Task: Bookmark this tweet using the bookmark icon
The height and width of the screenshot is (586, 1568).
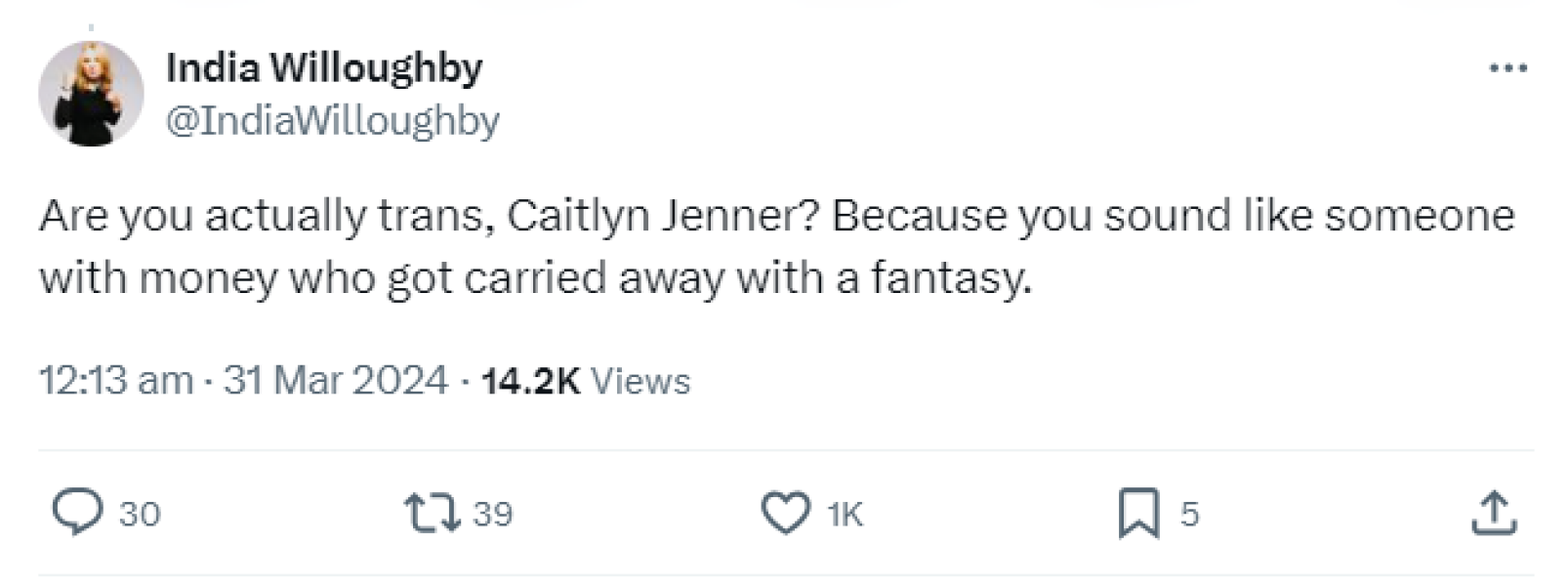Action: pos(1138,513)
